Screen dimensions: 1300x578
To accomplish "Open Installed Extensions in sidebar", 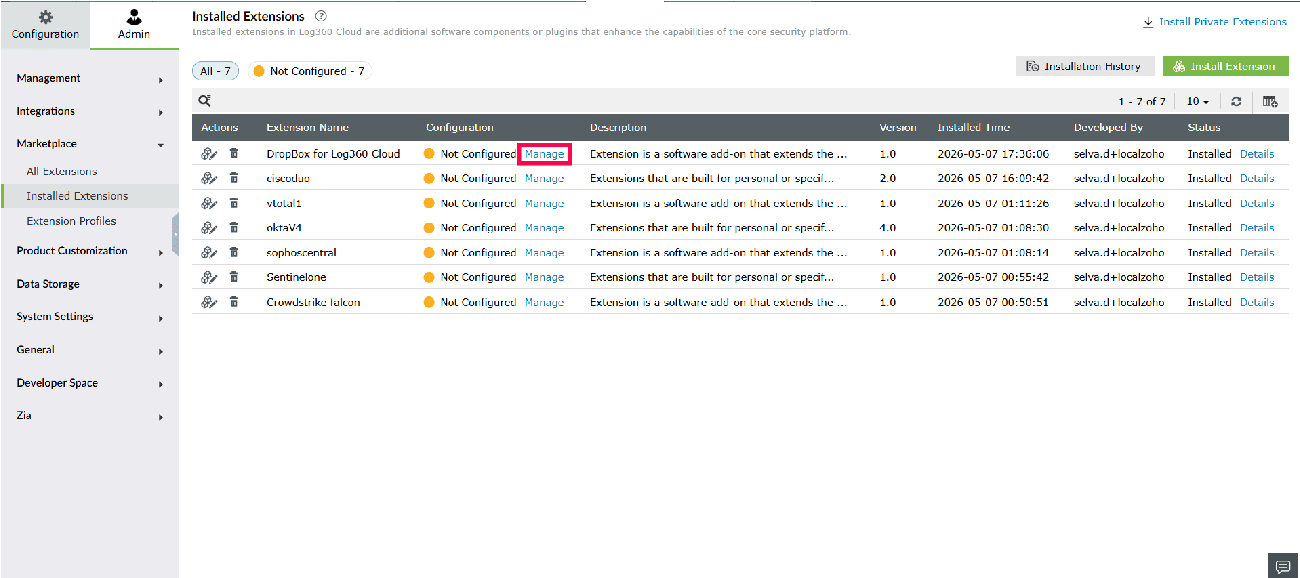I will point(77,196).
